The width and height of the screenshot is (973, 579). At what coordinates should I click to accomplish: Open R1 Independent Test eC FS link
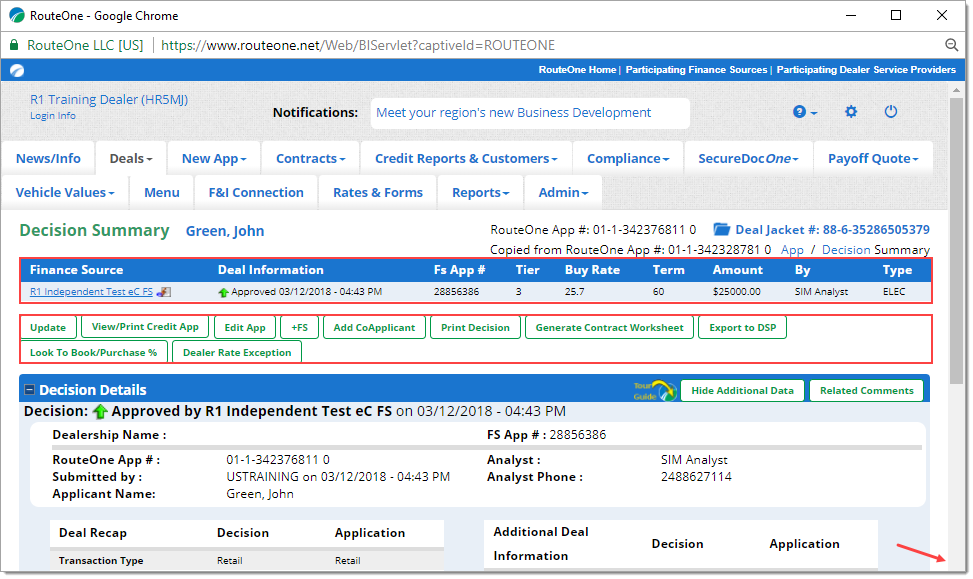91,292
